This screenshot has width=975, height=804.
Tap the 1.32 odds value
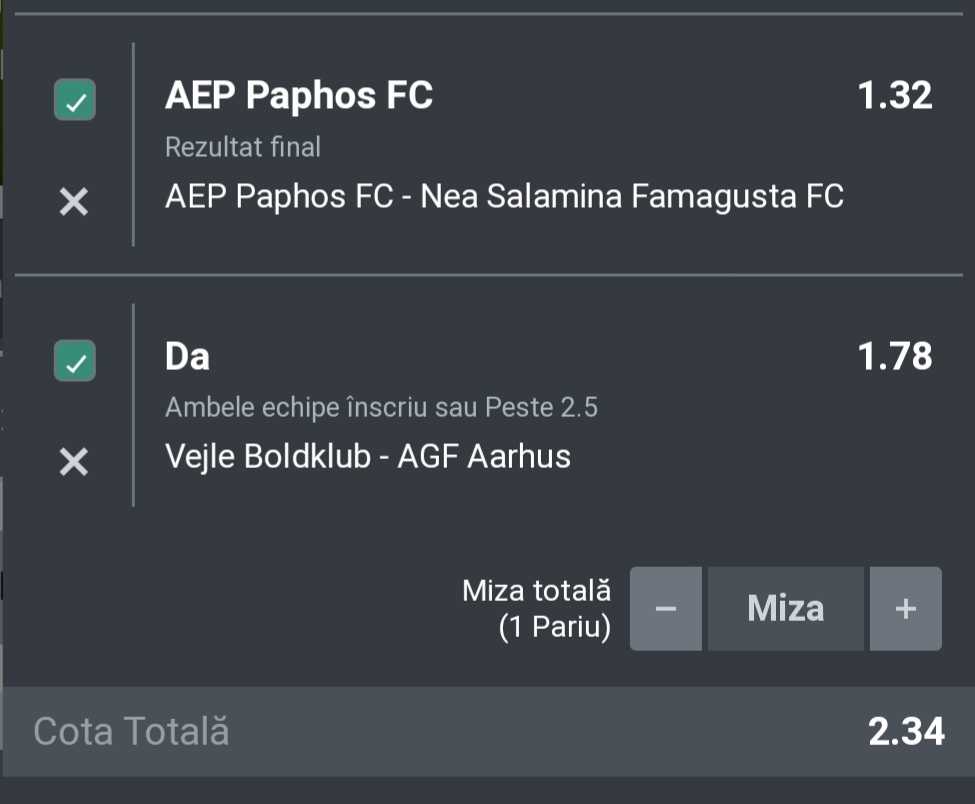click(894, 96)
